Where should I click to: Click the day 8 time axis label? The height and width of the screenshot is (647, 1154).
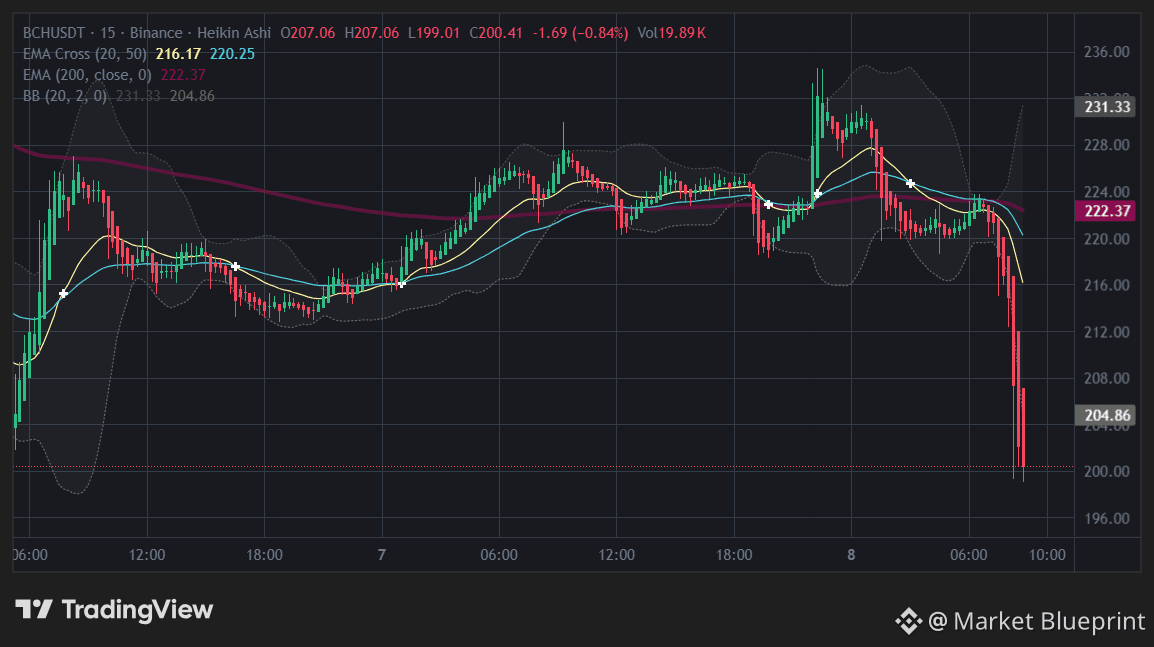tap(852, 555)
